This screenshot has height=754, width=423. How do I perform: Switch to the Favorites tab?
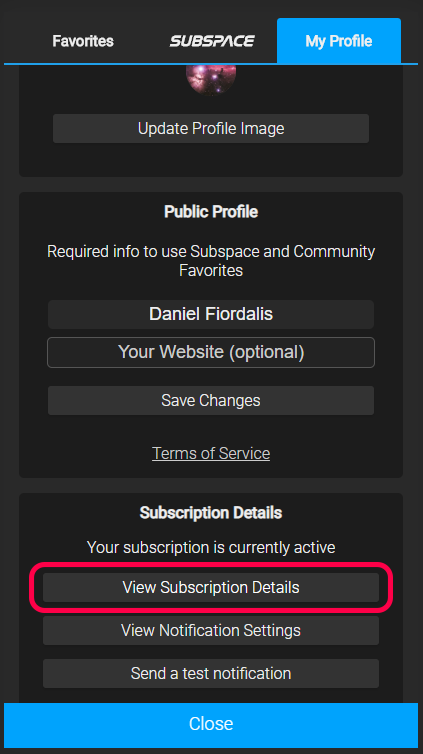pyautogui.click(x=83, y=41)
